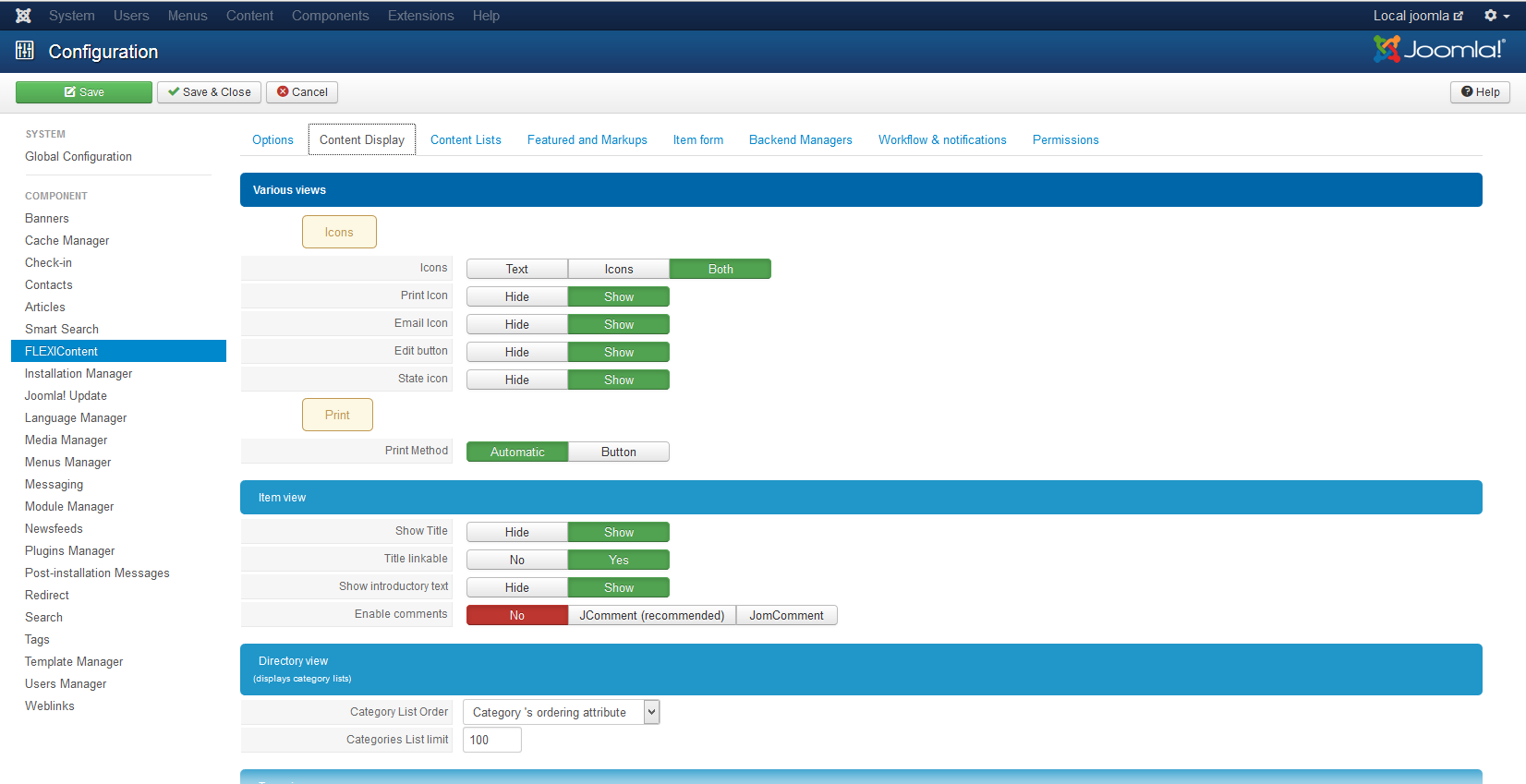Select Global Configuration in sidebar

click(79, 157)
